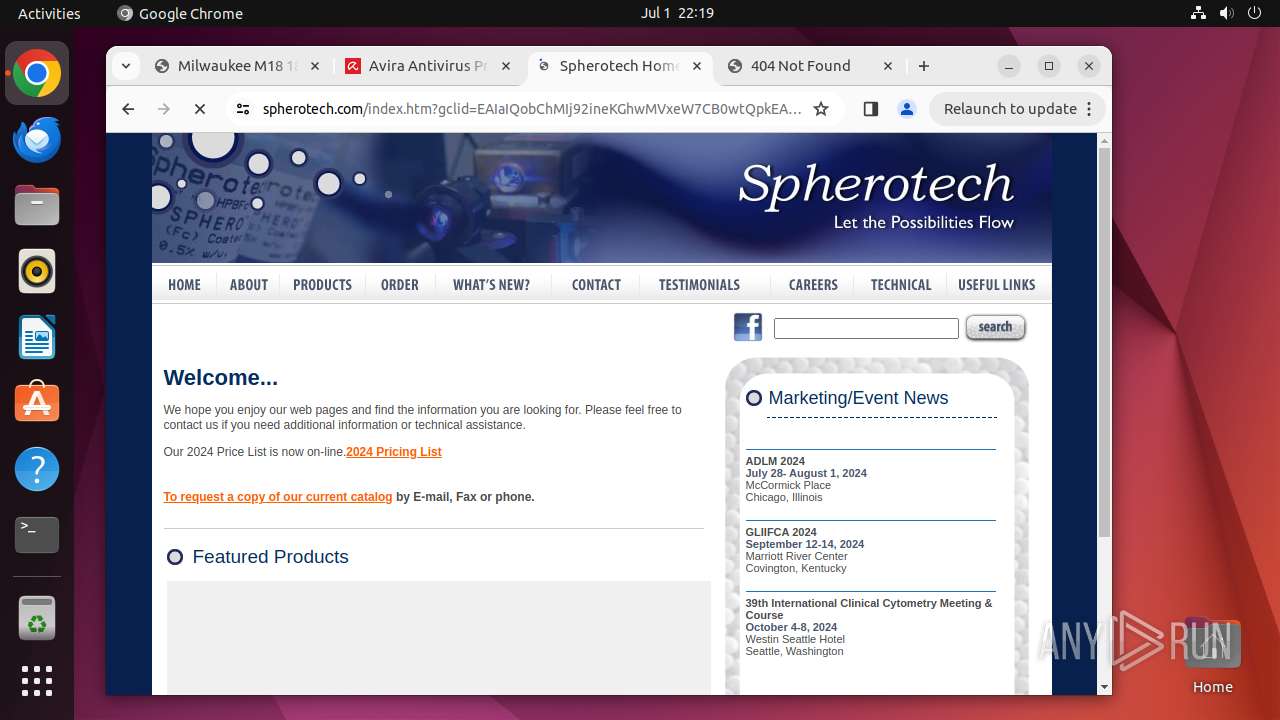
Task: Close the Milwaukee M18 tab
Action: click(x=314, y=66)
